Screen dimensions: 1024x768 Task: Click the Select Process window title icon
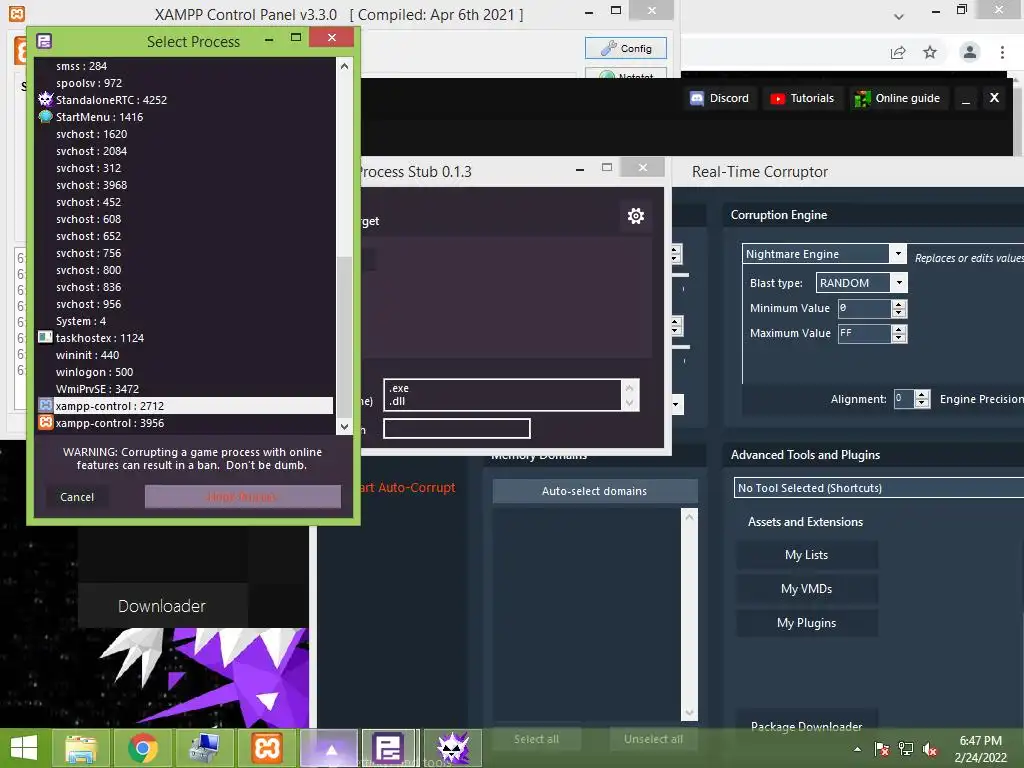44,41
